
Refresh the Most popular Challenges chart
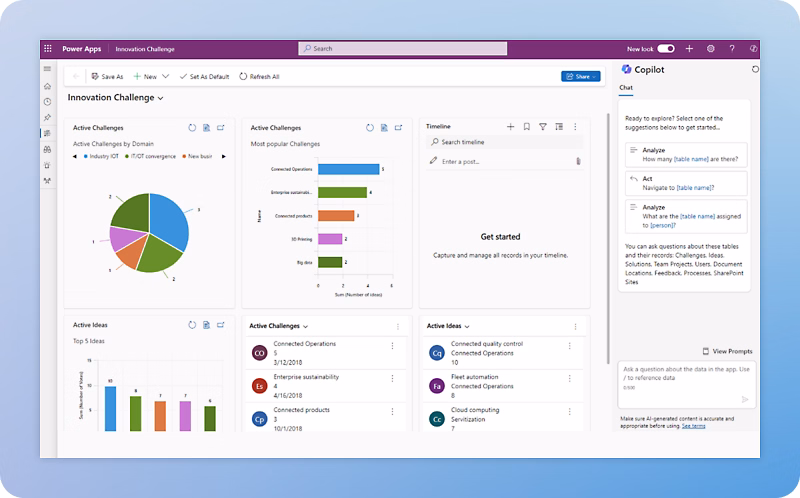click(x=370, y=128)
